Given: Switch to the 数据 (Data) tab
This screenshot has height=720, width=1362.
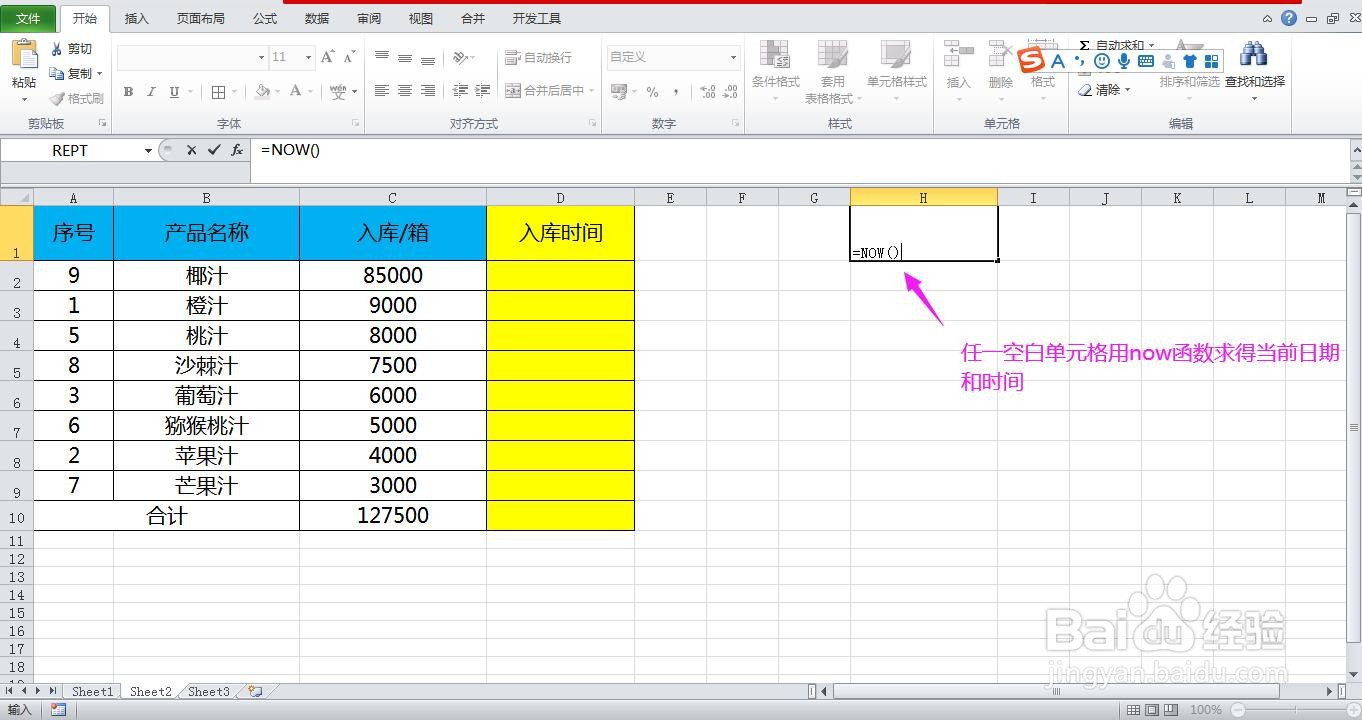Looking at the screenshot, I should click(317, 18).
